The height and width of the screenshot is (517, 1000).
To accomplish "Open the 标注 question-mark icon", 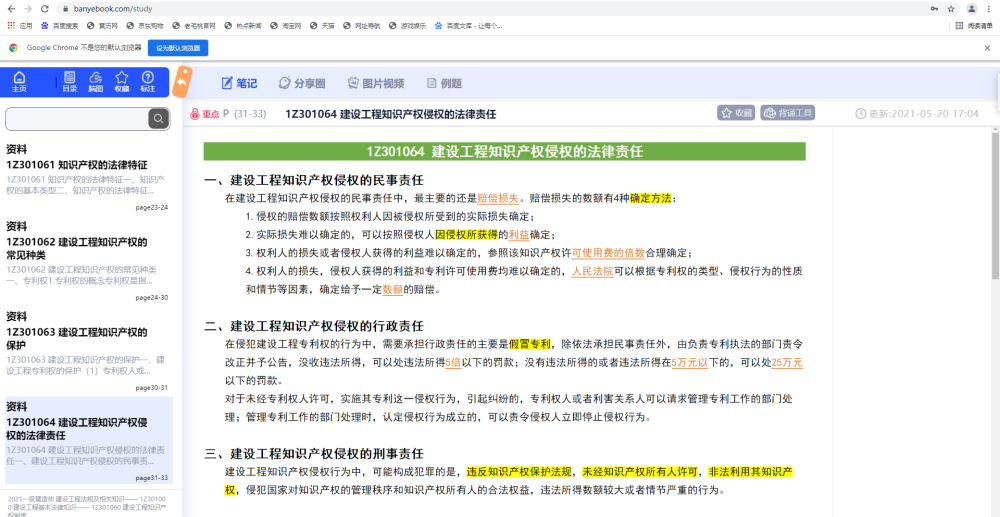I will click(x=148, y=82).
